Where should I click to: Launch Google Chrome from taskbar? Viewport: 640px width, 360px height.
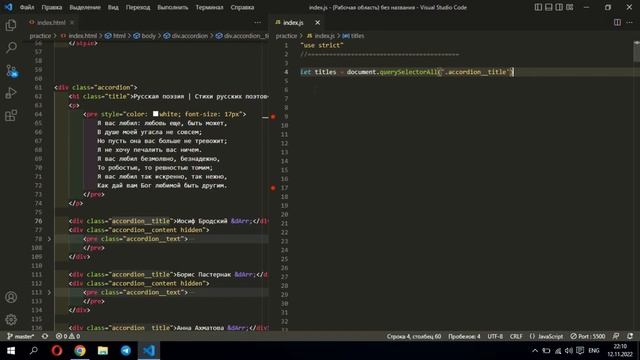(80, 350)
